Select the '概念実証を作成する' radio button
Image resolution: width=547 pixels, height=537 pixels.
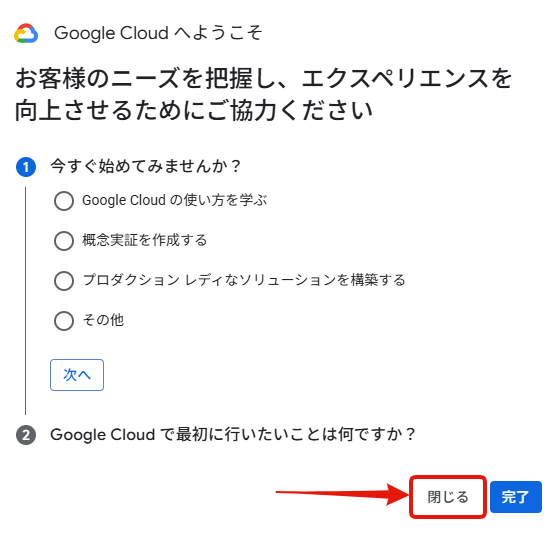[x=64, y=241]
